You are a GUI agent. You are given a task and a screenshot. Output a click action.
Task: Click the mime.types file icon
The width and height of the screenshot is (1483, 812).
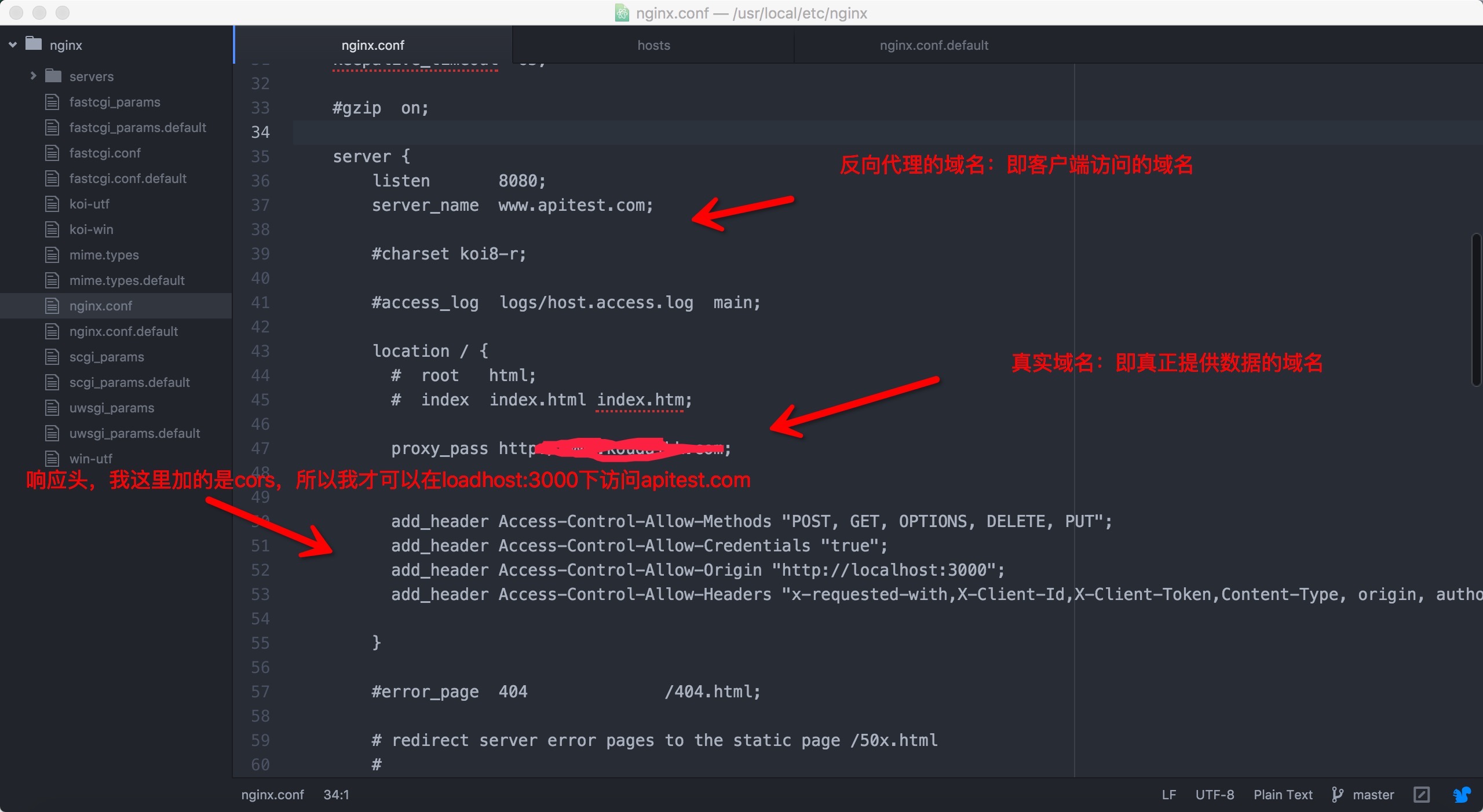point(52,255)
